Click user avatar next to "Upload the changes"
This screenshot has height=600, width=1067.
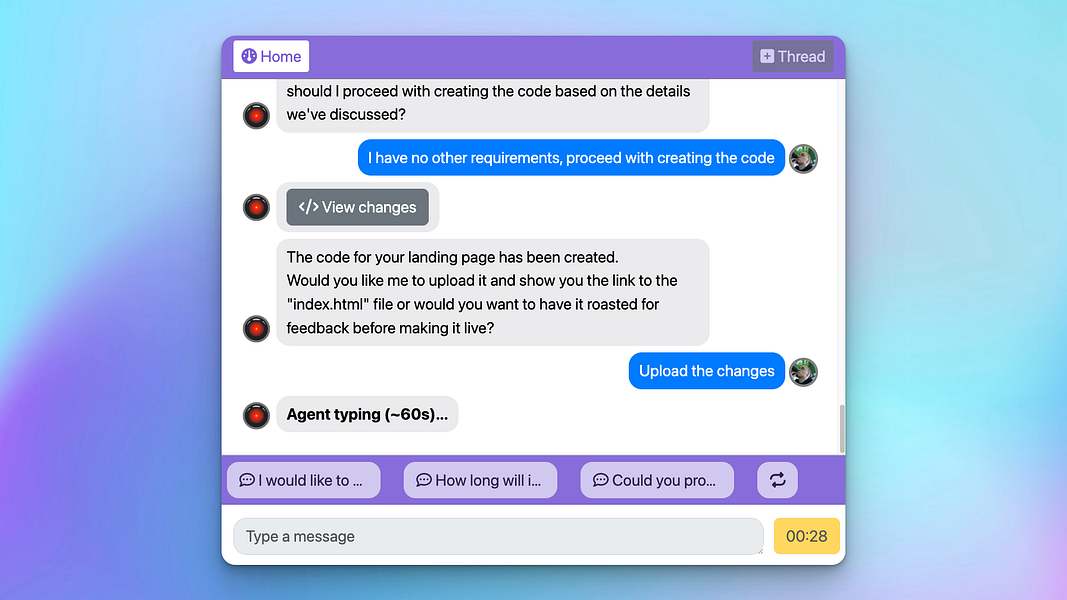coord(803,372)
